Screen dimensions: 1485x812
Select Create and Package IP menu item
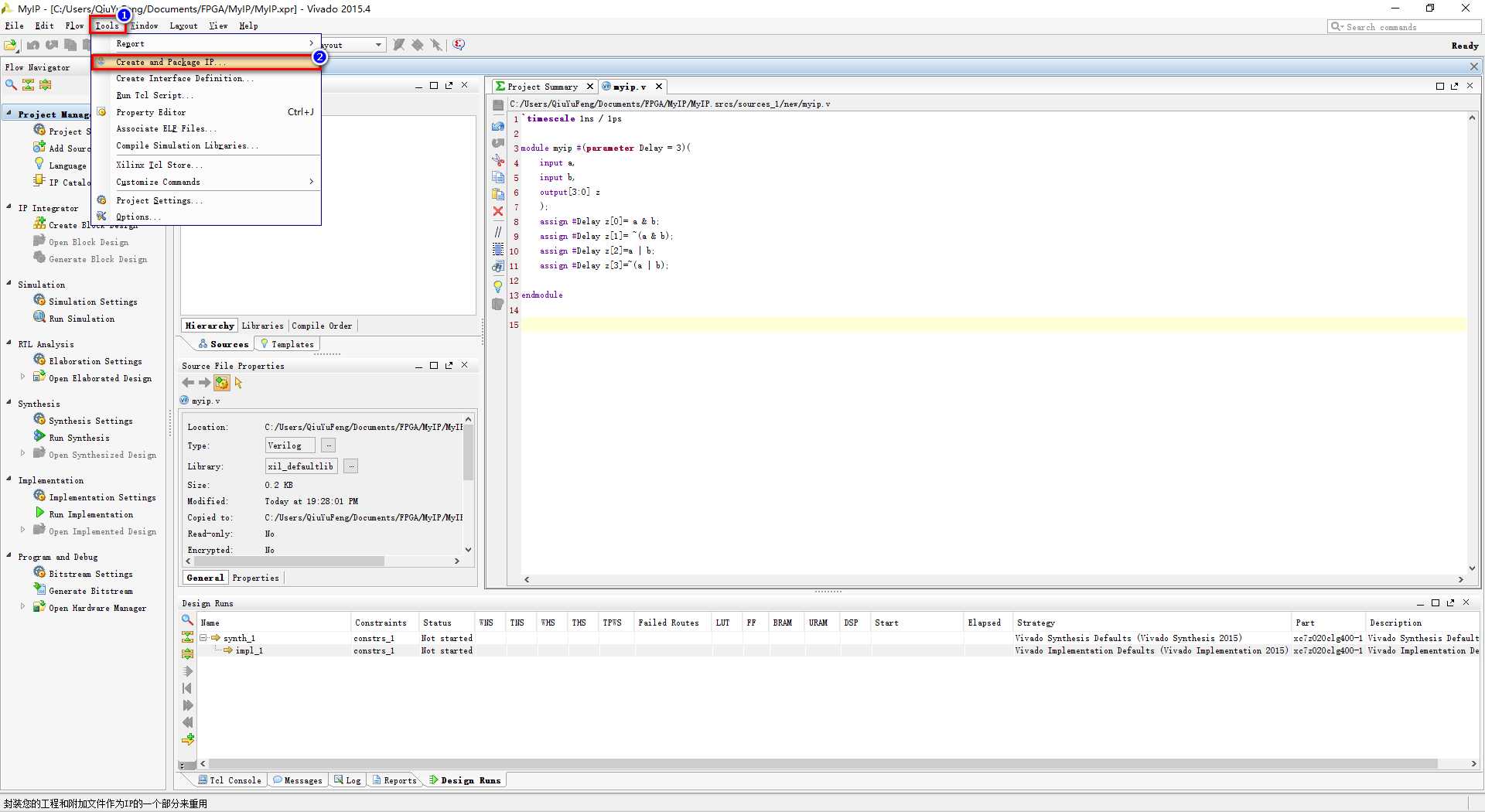tap(207, 62)
